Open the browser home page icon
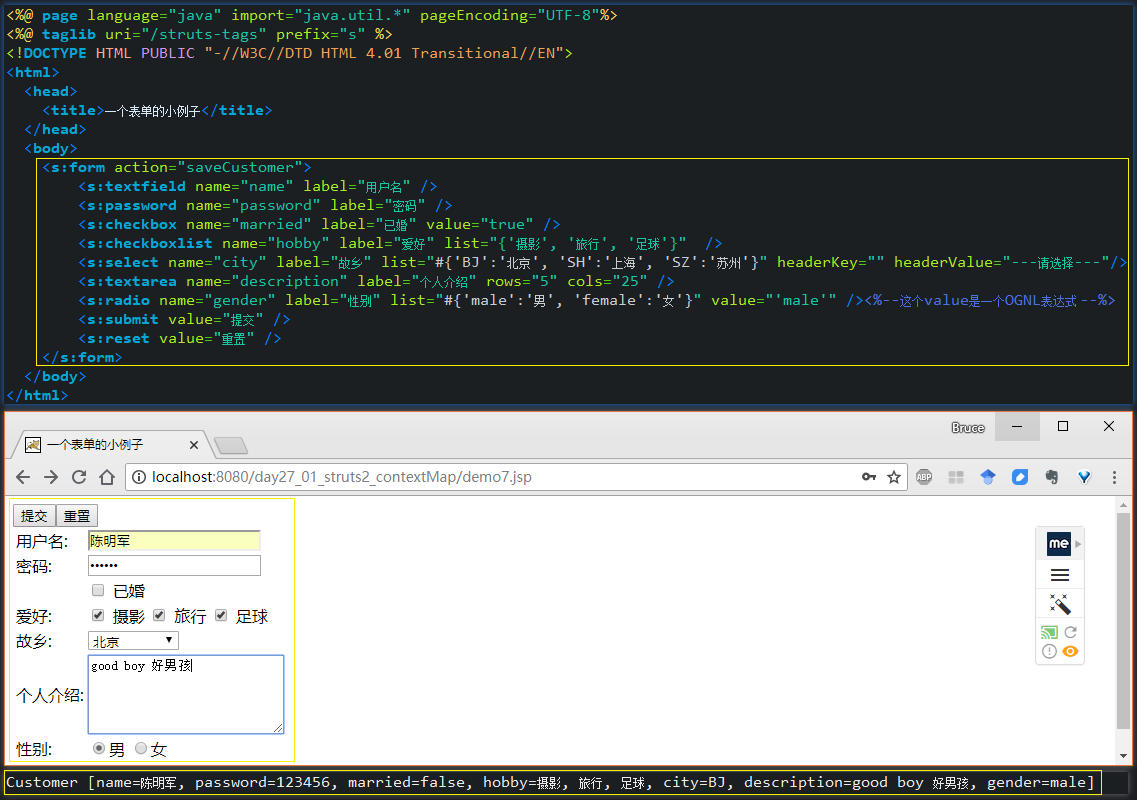This screenshot has width=1137, height=800. tap(107, 477)
